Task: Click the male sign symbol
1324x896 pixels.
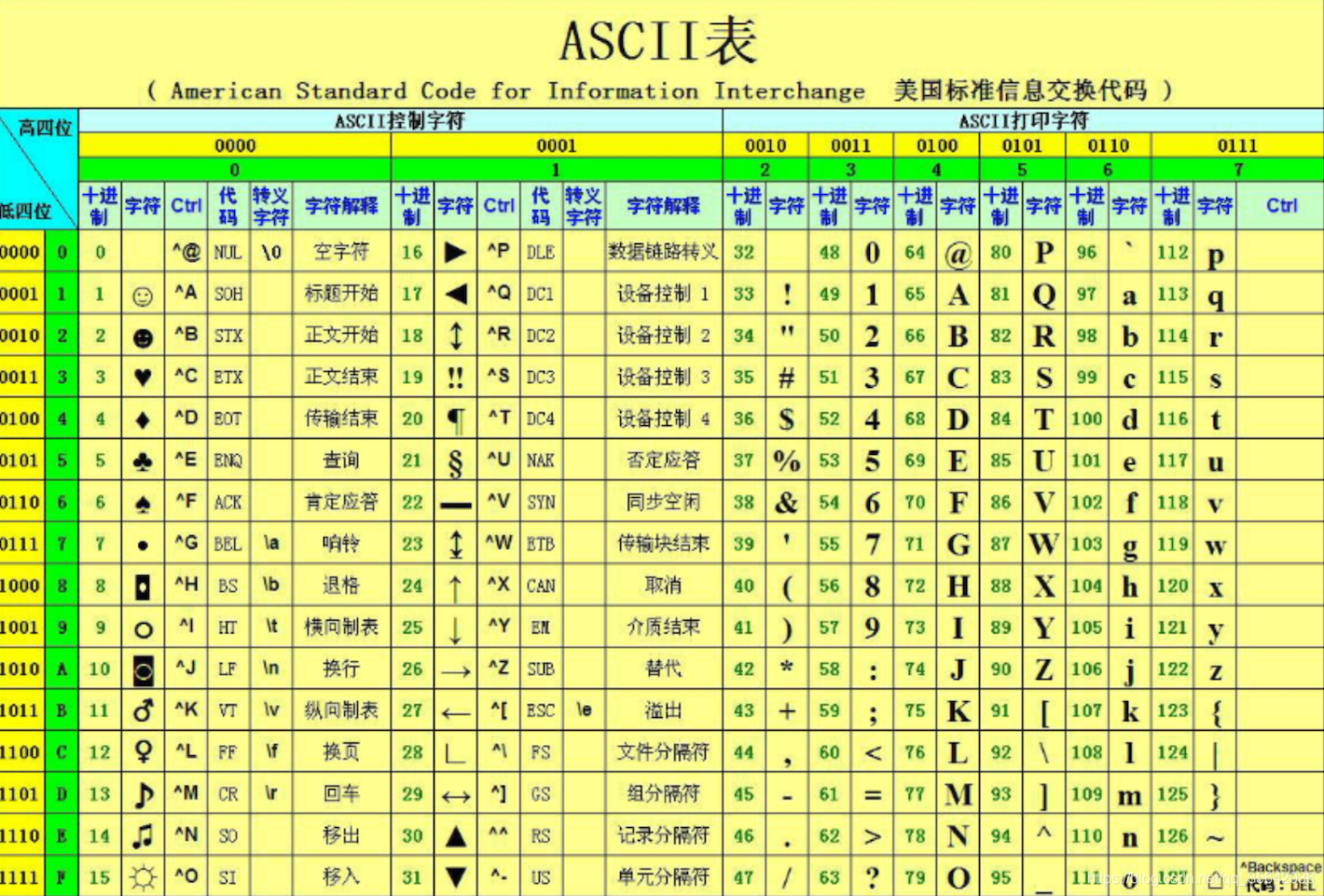Action: pyautogui.click(x=143, y=710)
